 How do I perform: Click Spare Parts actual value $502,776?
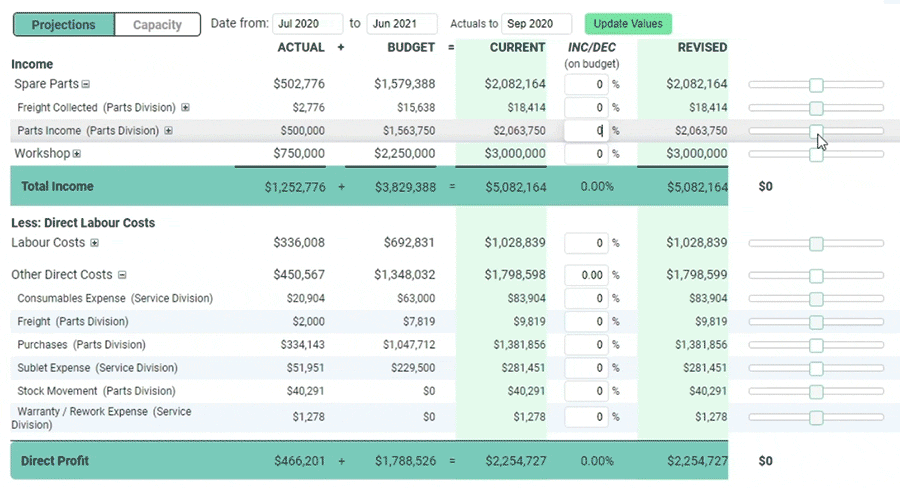point(299,84)
